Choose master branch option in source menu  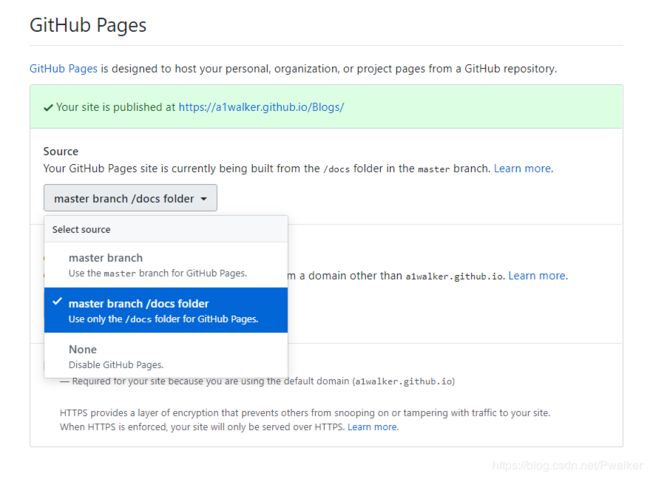tap(166, 265)
